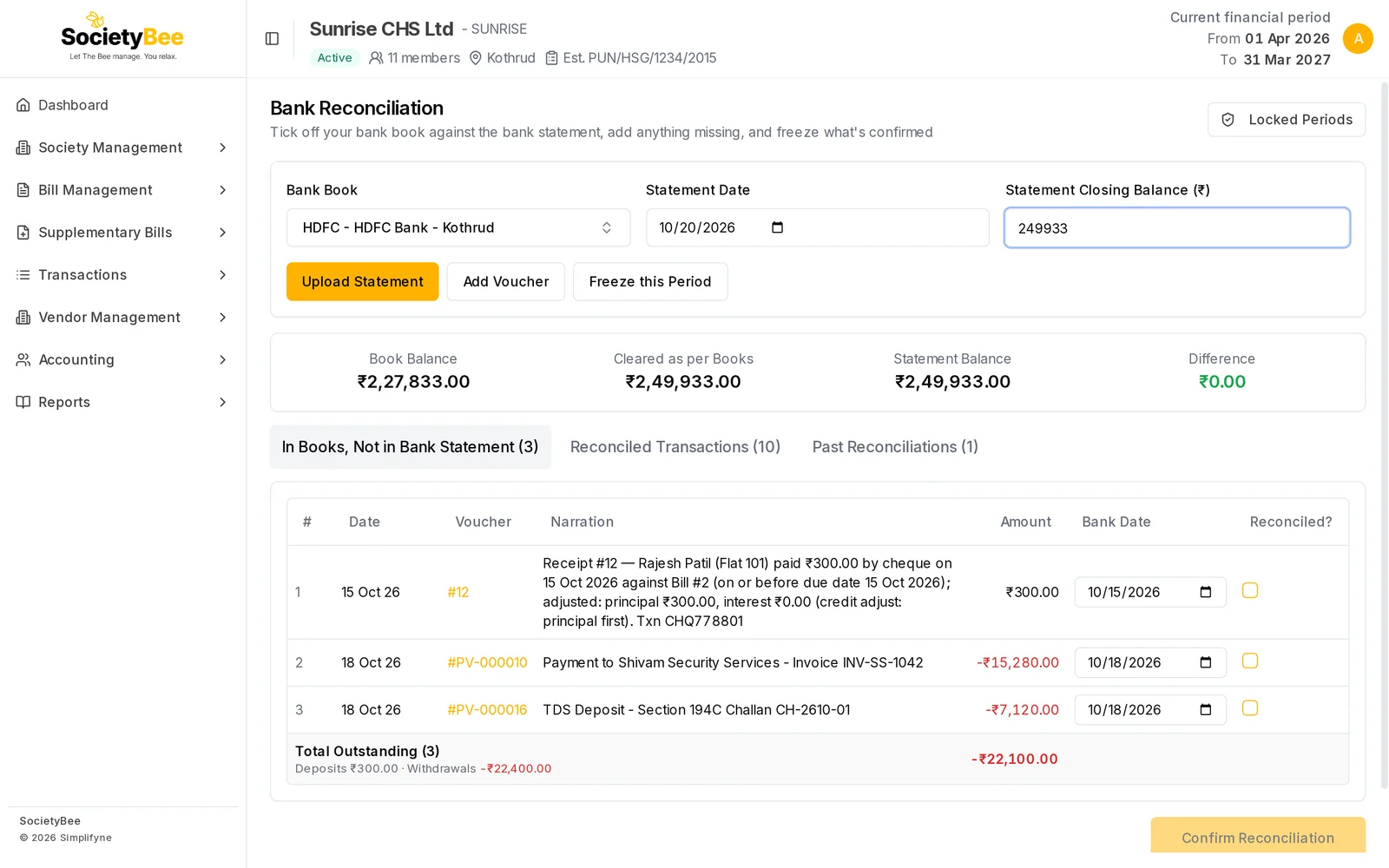Click the Upload Statement button
Screen dimensions: 1389x868
click(x=363, y=282)
